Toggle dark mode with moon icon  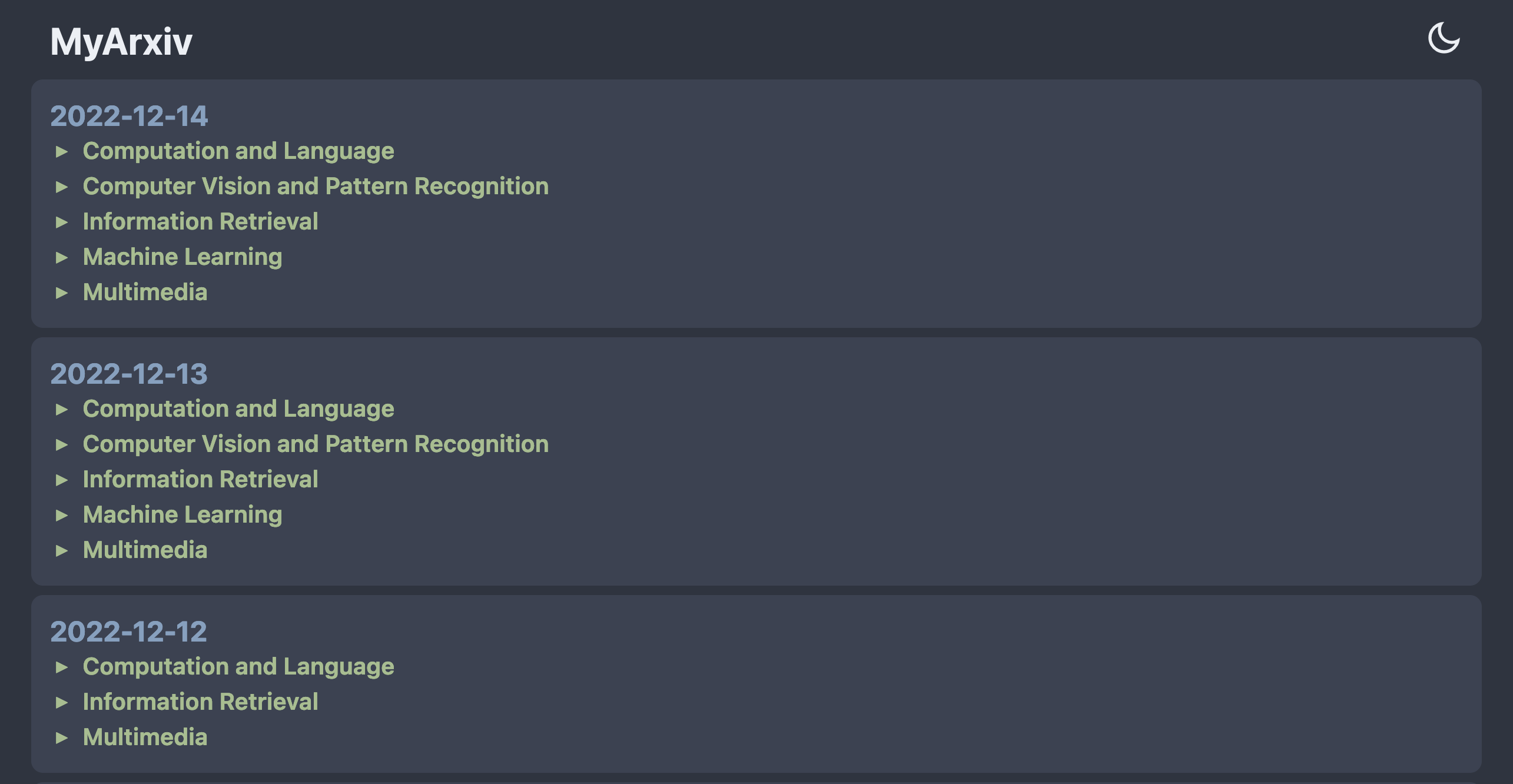[1444, 38]
